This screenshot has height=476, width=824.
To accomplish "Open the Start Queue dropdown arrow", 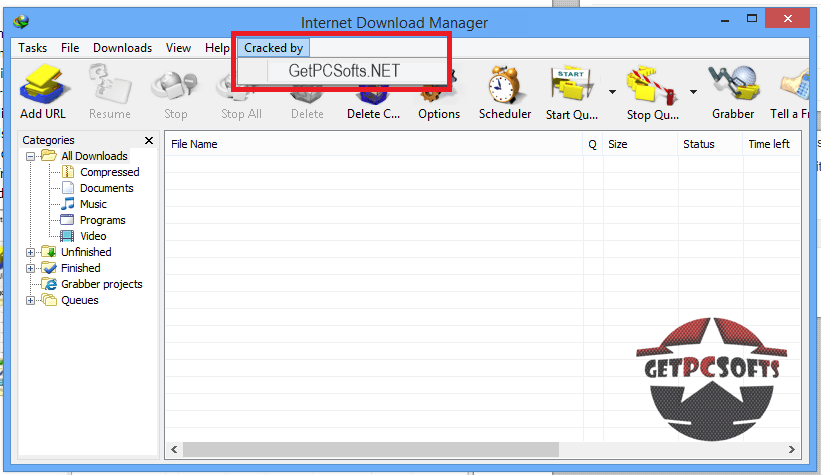I will (613, 92).
